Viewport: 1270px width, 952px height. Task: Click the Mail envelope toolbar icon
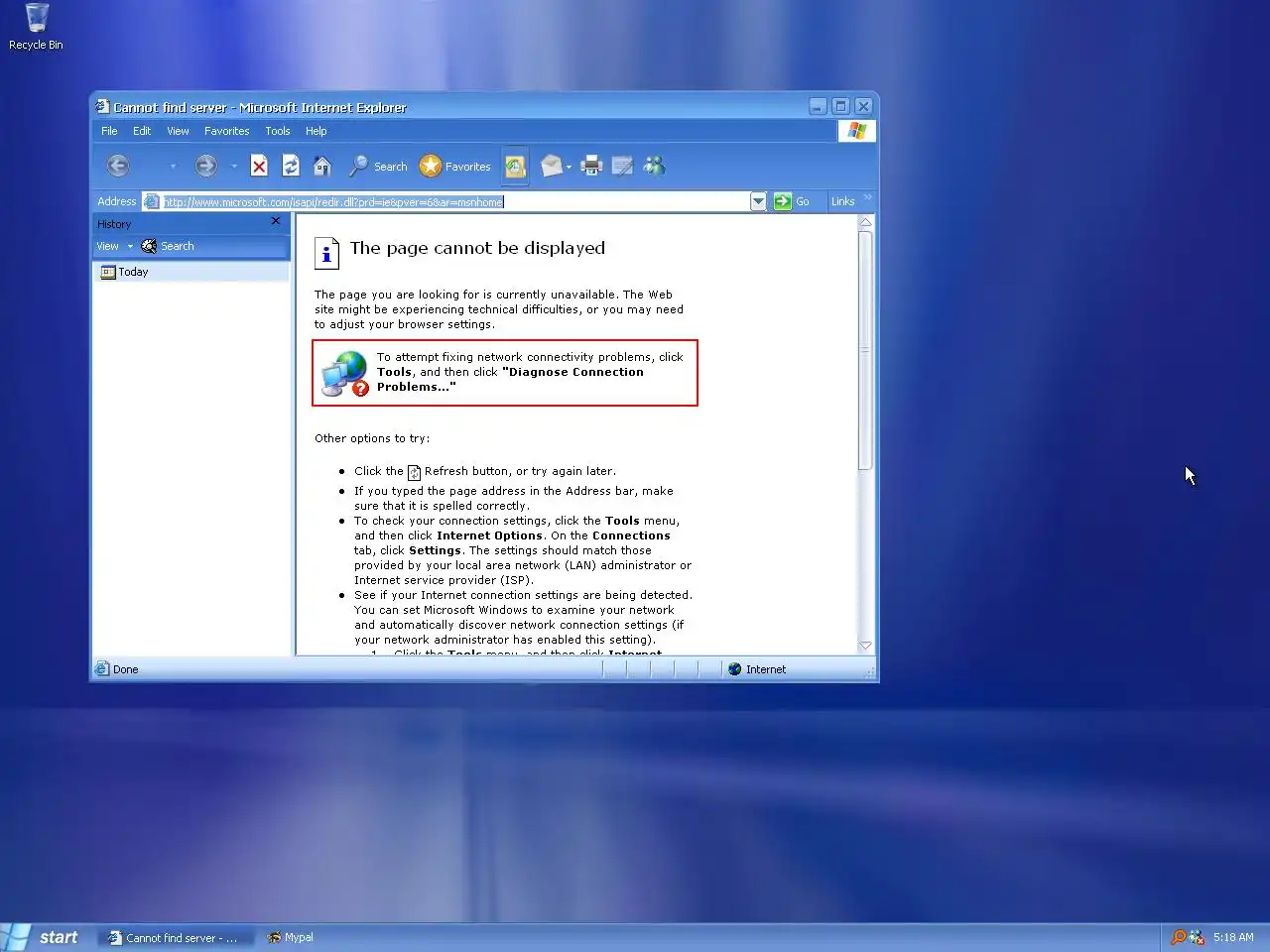pos(552,166)
